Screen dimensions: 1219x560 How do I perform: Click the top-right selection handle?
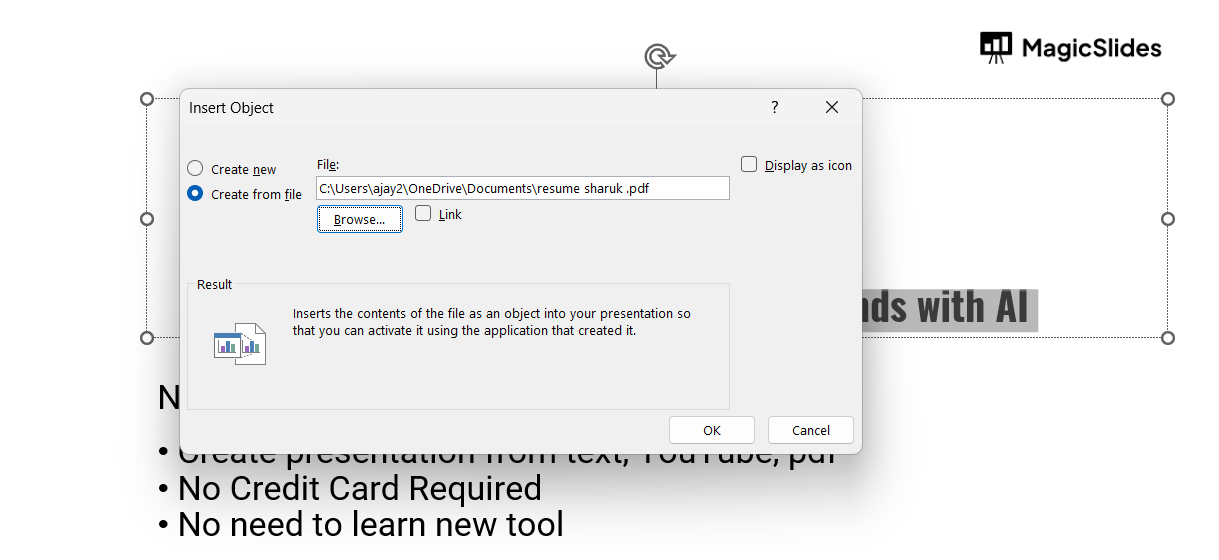point(1168,99)
